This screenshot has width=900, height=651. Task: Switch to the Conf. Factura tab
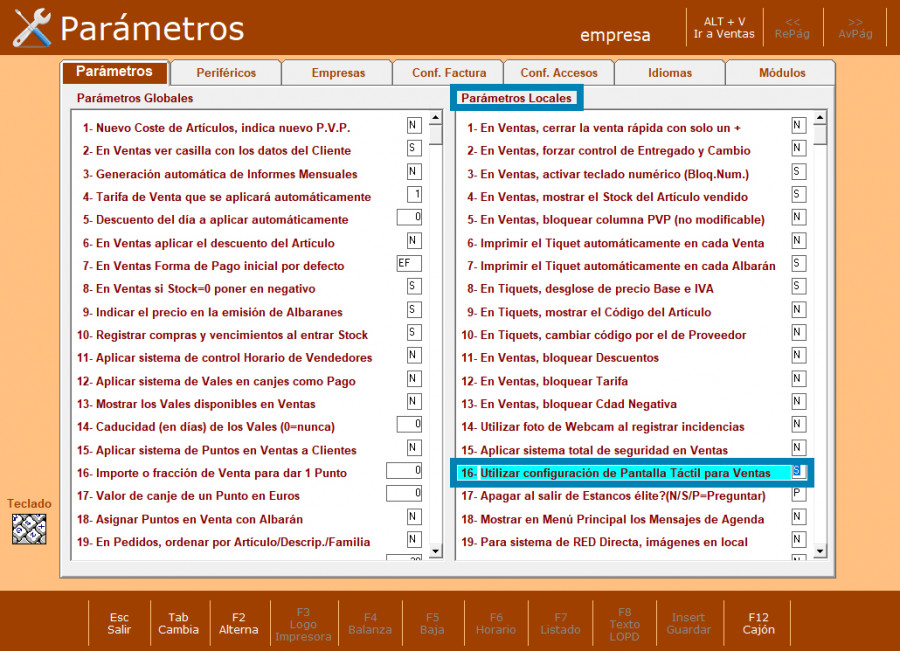pos(449,73)
